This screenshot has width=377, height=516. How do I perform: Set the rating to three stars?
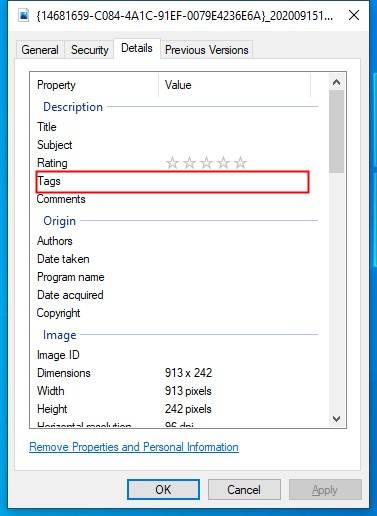pos(206,163)
